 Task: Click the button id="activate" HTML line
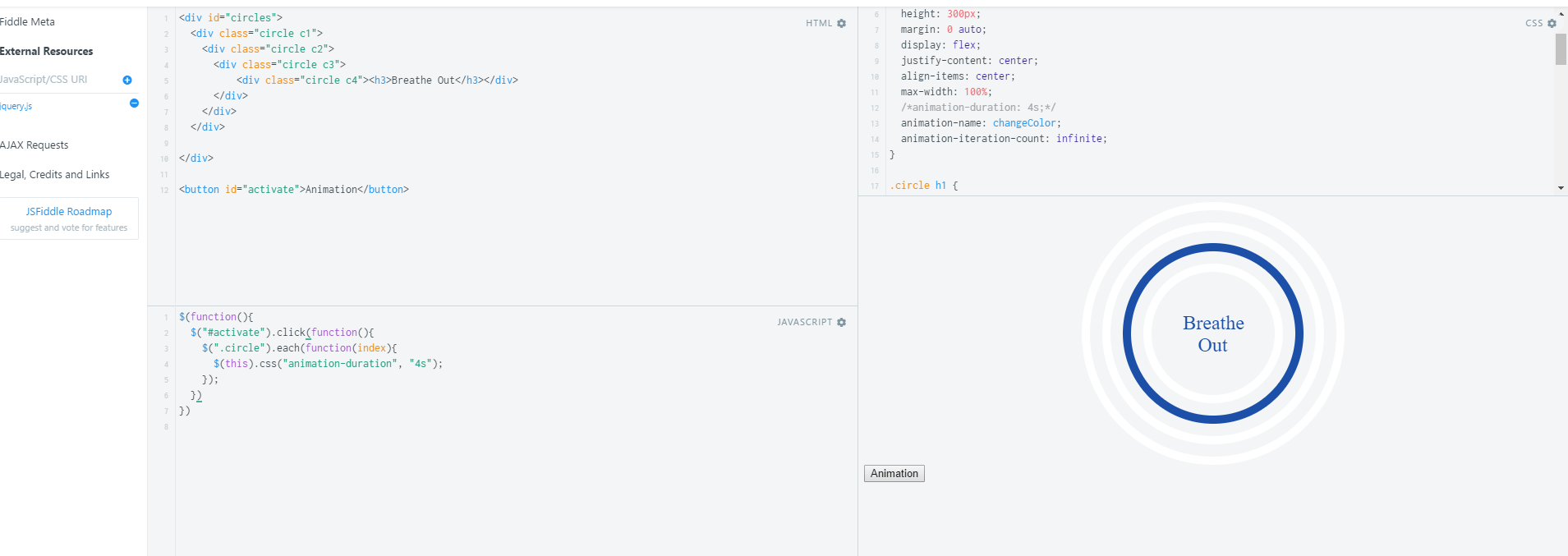click(294, 190)
